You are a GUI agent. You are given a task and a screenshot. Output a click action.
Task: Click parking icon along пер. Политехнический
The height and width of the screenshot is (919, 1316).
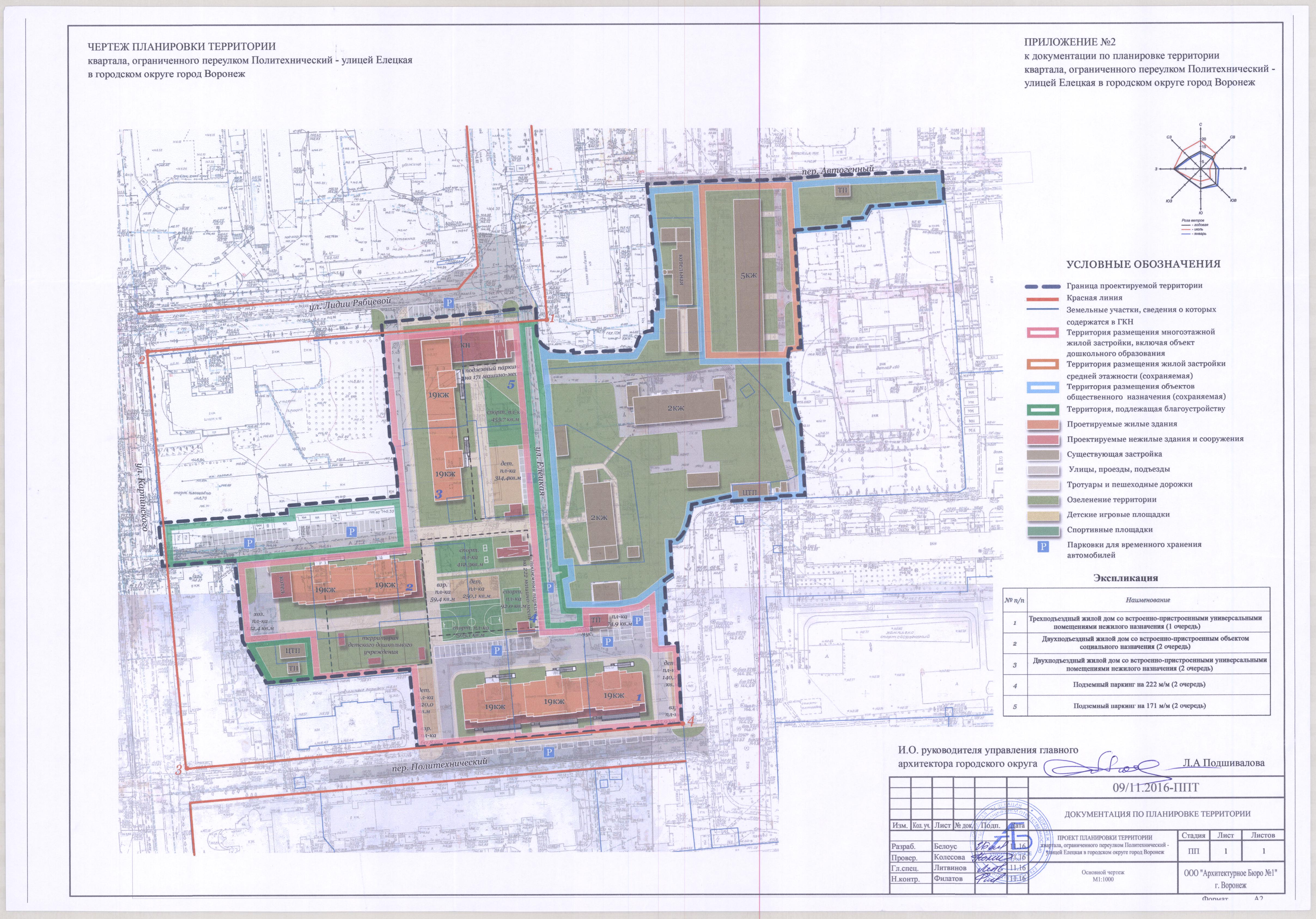[549, 752]
